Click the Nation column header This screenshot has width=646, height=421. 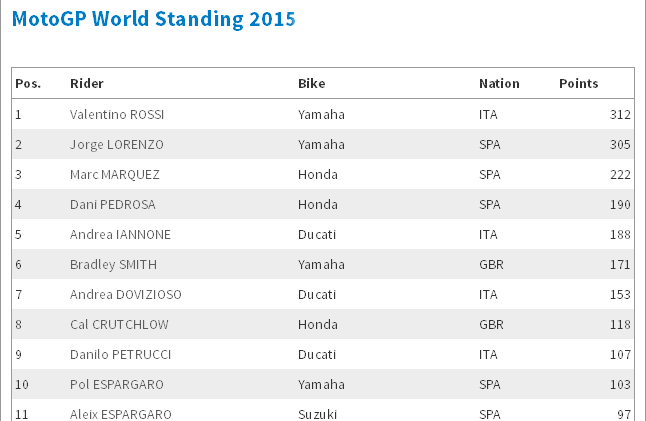pyautogui.click(x=499, y=84)
